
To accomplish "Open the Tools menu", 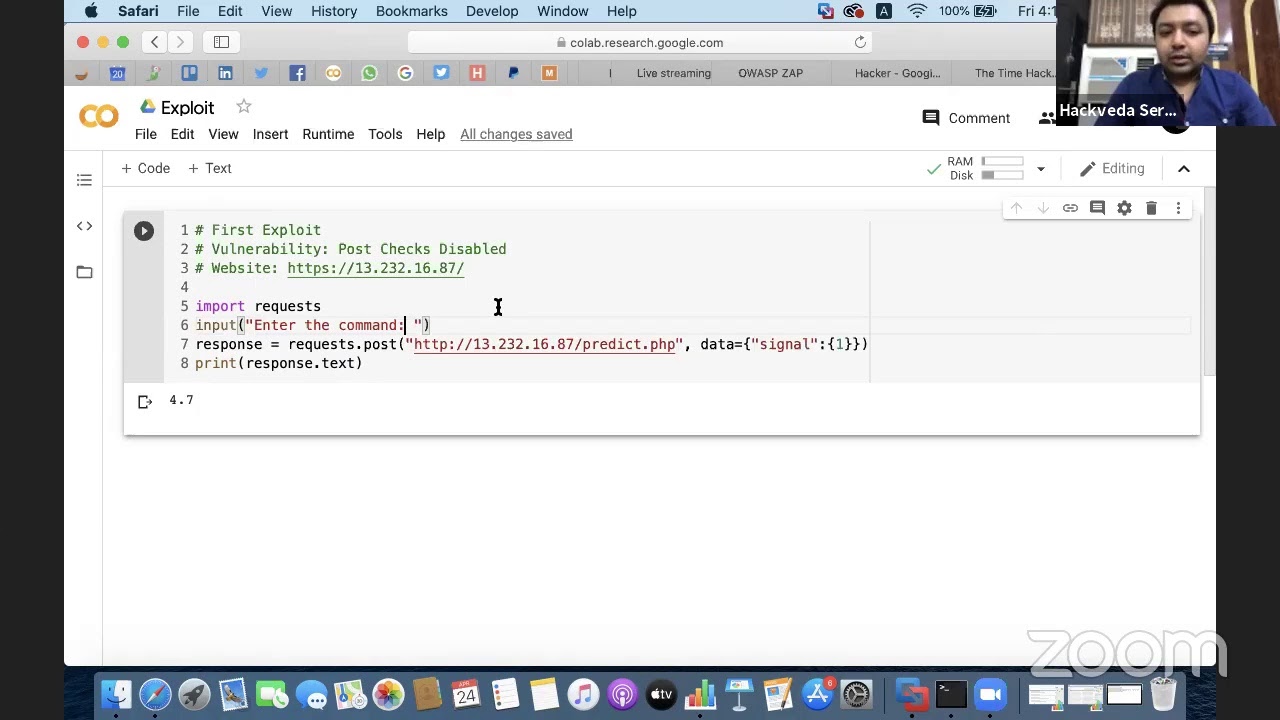I will 385,134.
